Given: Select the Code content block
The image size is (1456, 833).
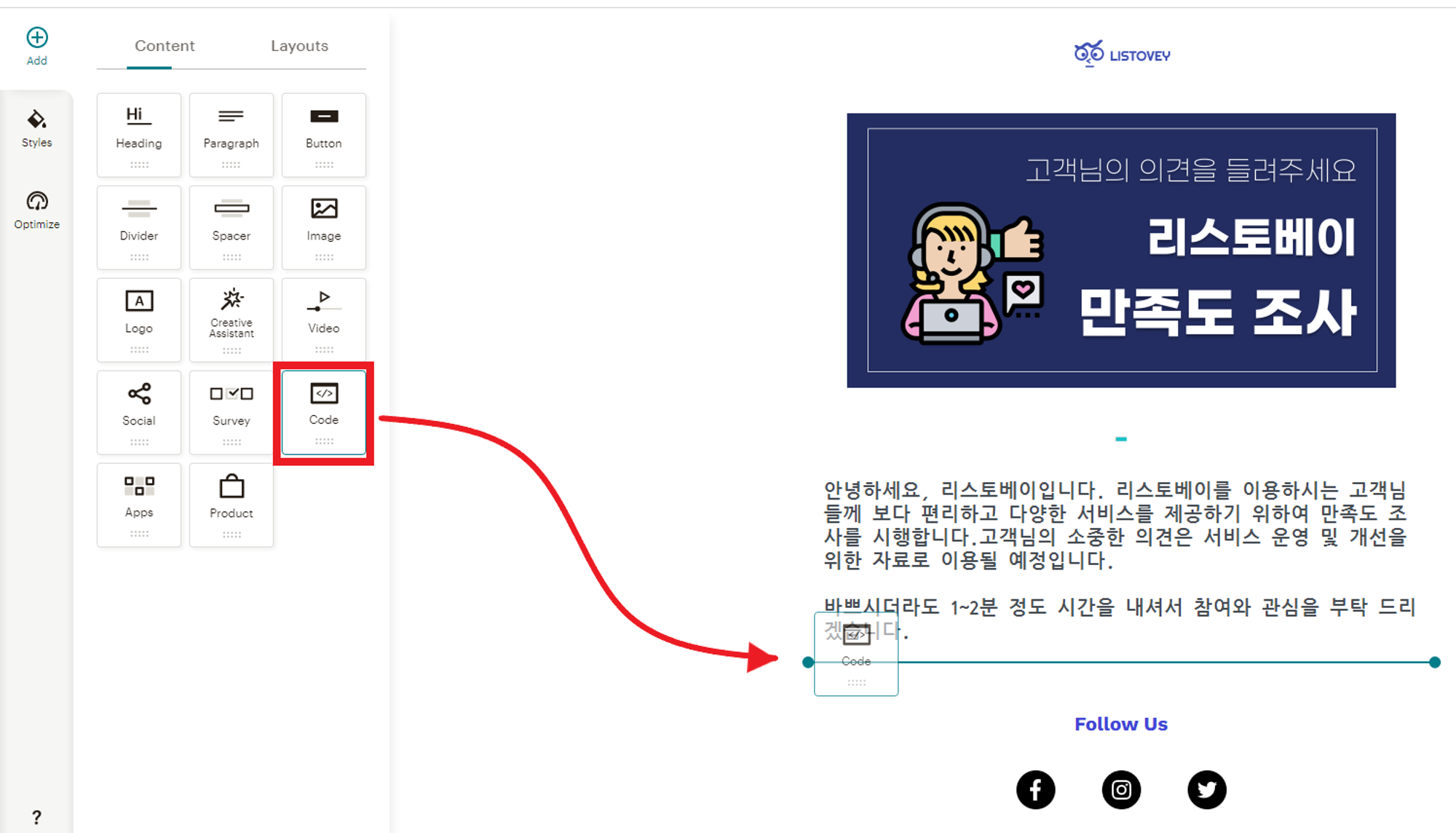Looking at the screenshot, I should click(x=322, y=412).
